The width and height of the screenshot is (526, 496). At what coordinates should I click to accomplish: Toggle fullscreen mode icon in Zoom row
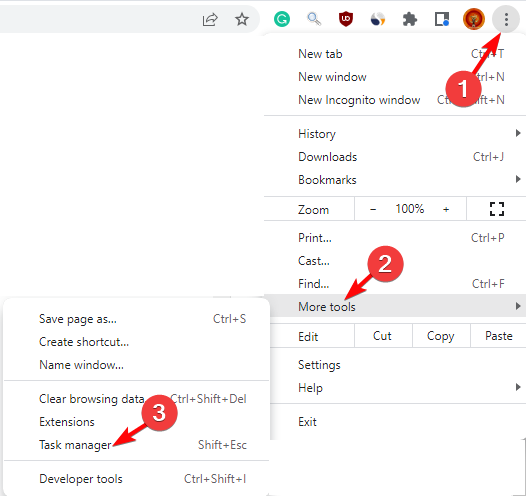(496, 209)
